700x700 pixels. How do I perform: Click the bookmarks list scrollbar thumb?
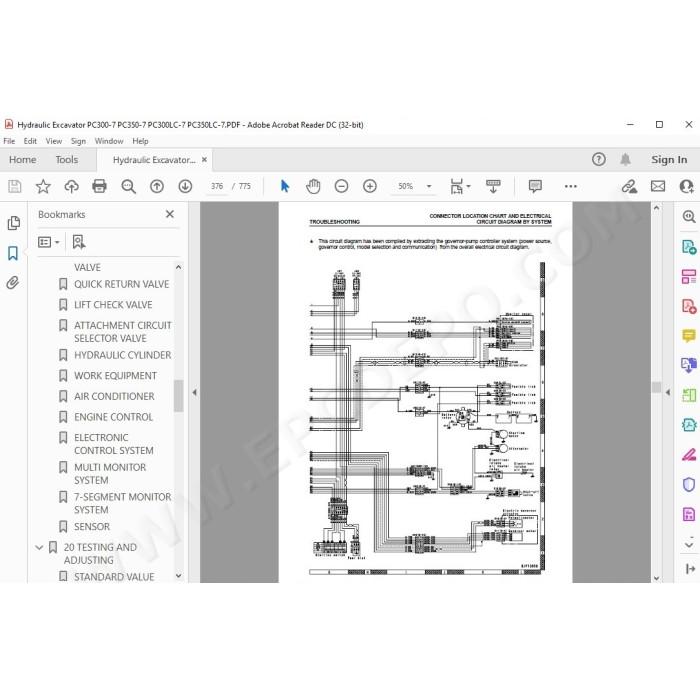179,396
